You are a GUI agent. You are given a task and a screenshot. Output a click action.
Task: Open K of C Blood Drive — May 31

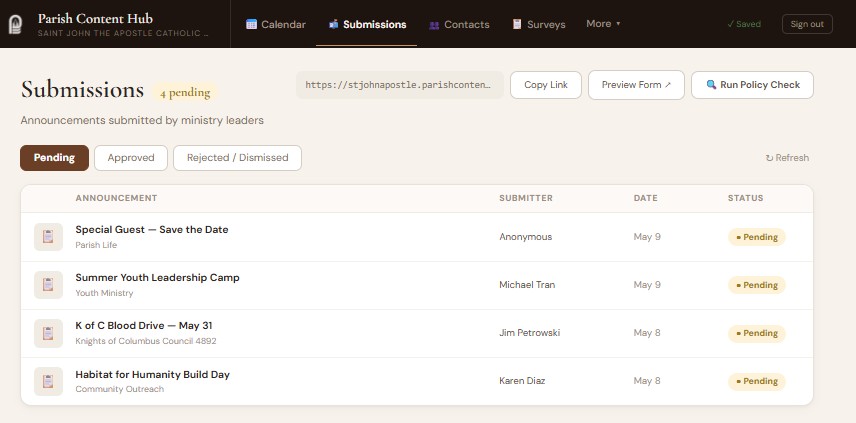click(144, 326)
